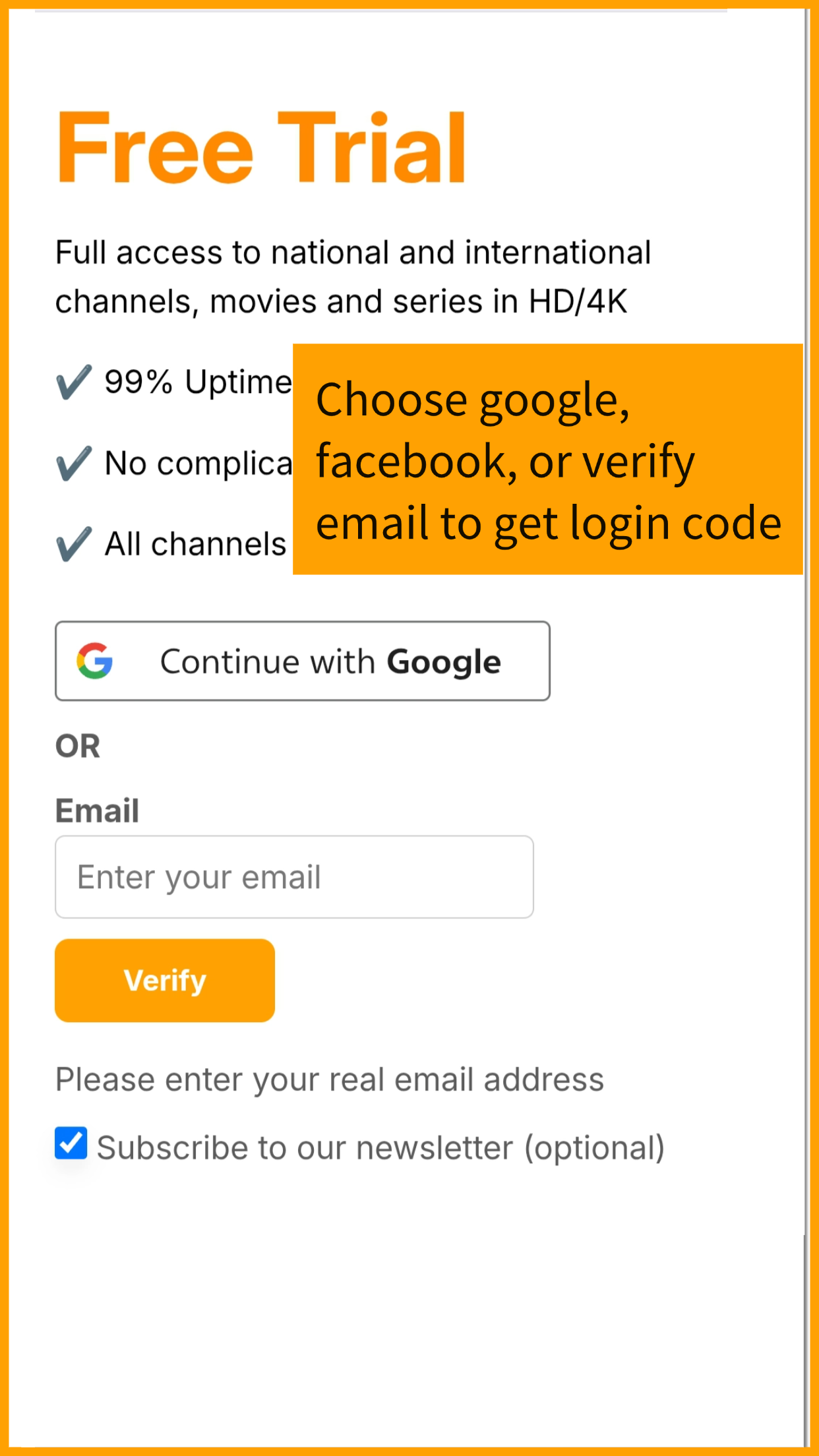Click the vertical scrollbar on right edge
Image resolution: width=819 pixels, height=1456 pixels.
pyautogui.click(x=806, y=725)
